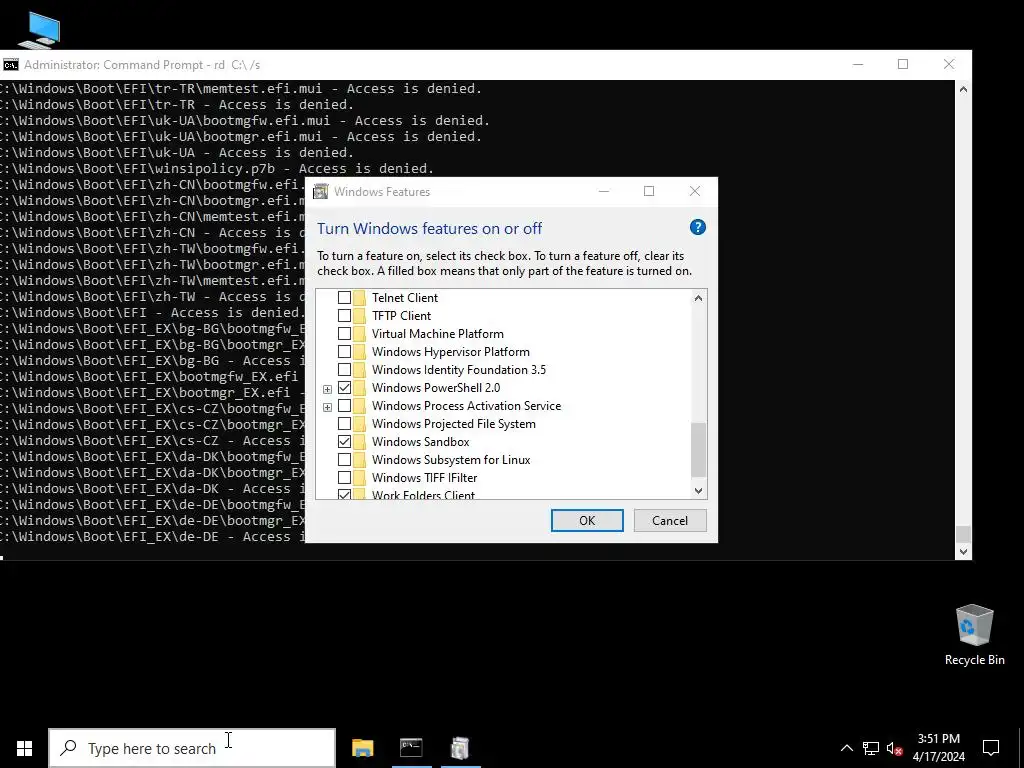Switch to Command Prompt in taskbar

411,748
